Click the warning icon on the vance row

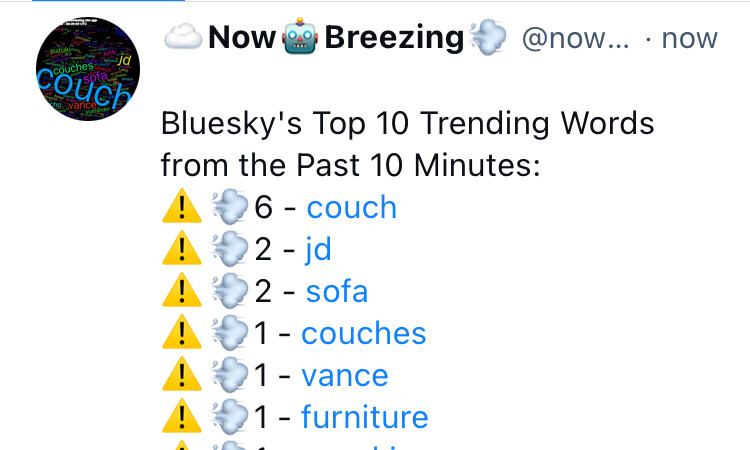pyautogui.click(x=182, y=374)
